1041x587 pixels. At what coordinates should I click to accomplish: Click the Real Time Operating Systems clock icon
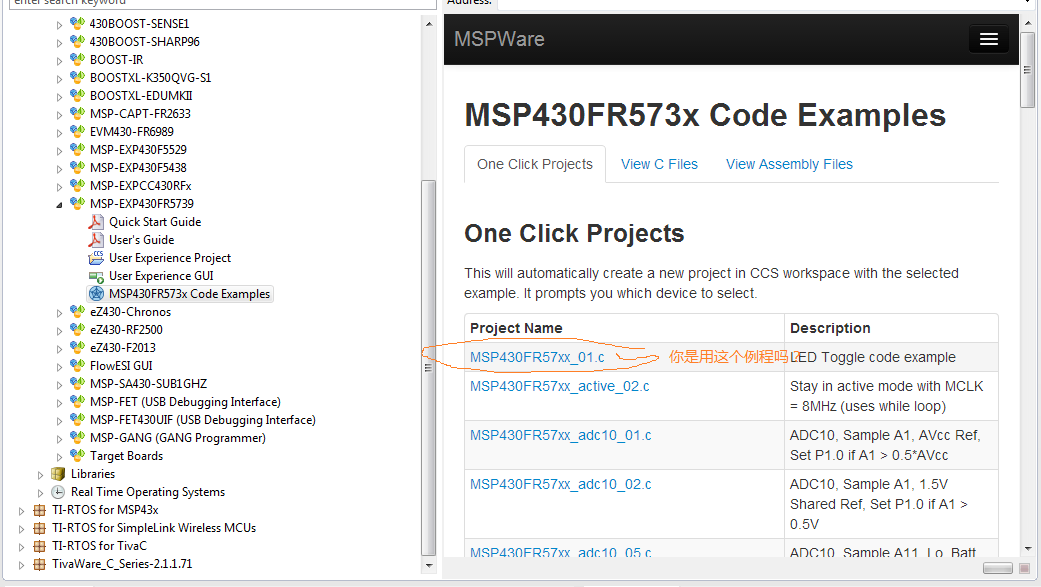pyautogui.click(x=58, y=491)
